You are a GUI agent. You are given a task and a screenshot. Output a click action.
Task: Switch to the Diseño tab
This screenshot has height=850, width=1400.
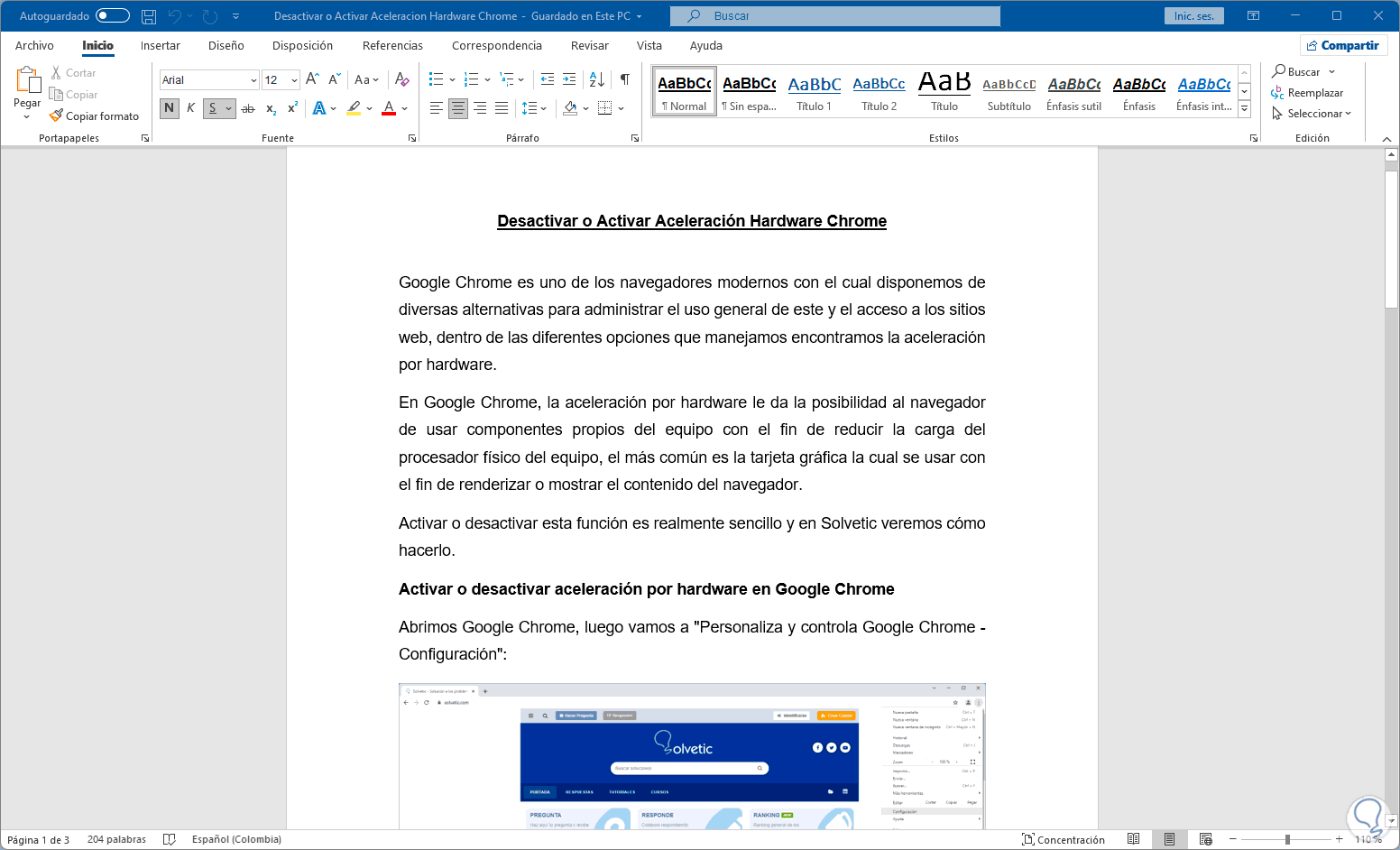click(226, 45)
